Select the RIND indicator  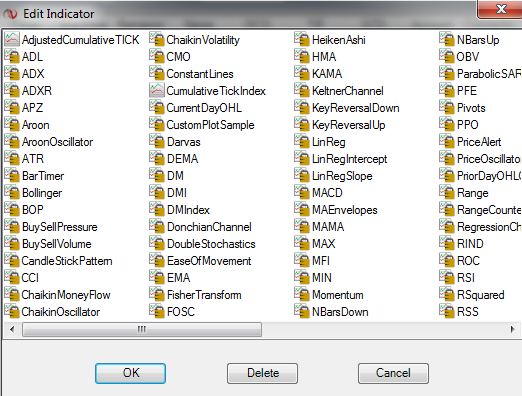click(470, 244)
